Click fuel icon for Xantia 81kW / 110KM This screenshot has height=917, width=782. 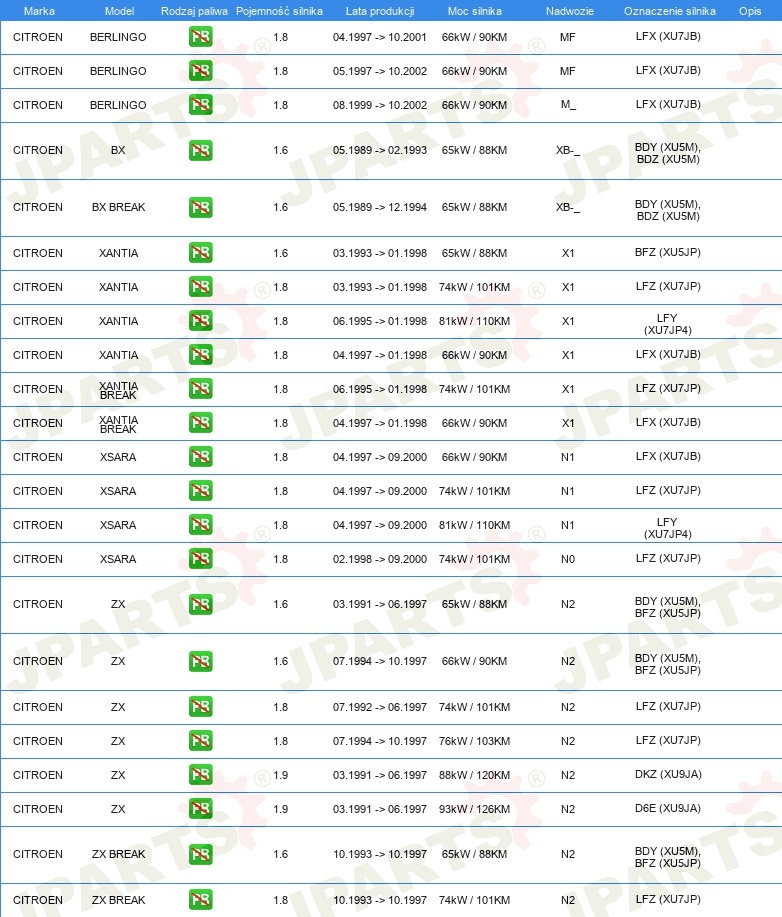[x=201, y=320]
